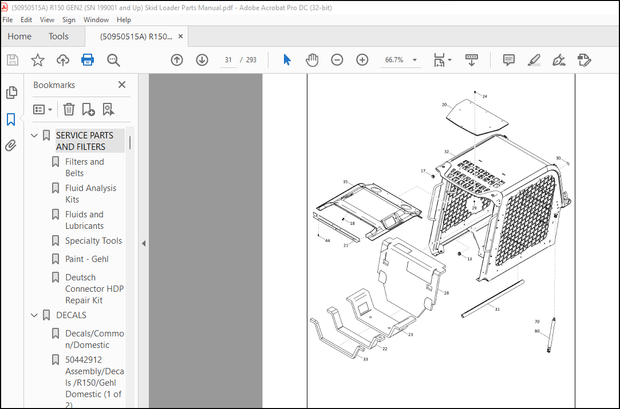Open the 50442912 Assembly/Decals bookmark

(x=95, y=382)
